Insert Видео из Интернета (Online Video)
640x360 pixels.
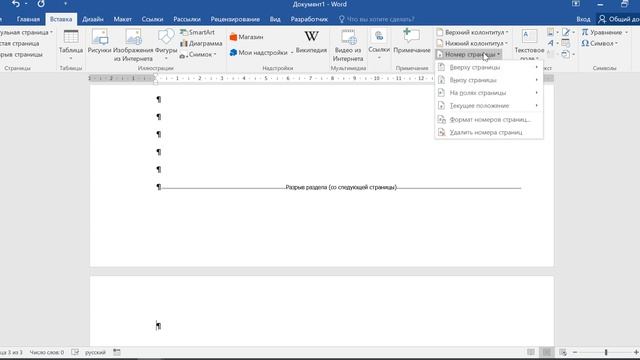[x=348, y=45]
